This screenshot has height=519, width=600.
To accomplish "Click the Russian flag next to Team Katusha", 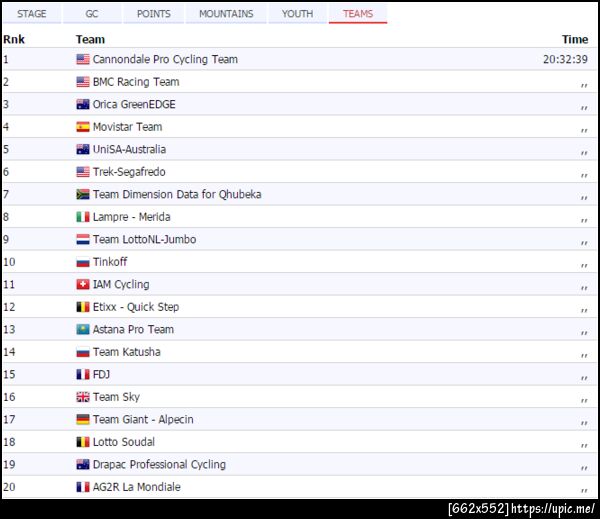I will click(x=83, y=352).
